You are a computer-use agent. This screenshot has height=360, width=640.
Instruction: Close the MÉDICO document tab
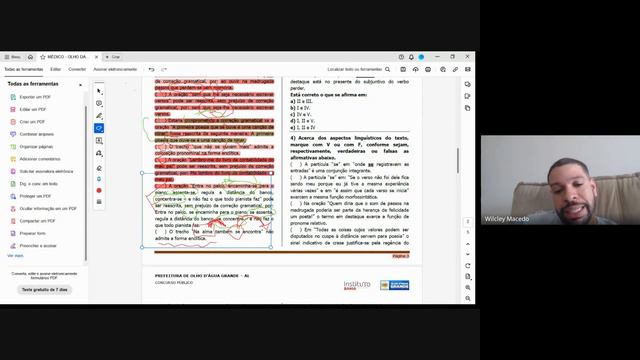tap(96, 57)
